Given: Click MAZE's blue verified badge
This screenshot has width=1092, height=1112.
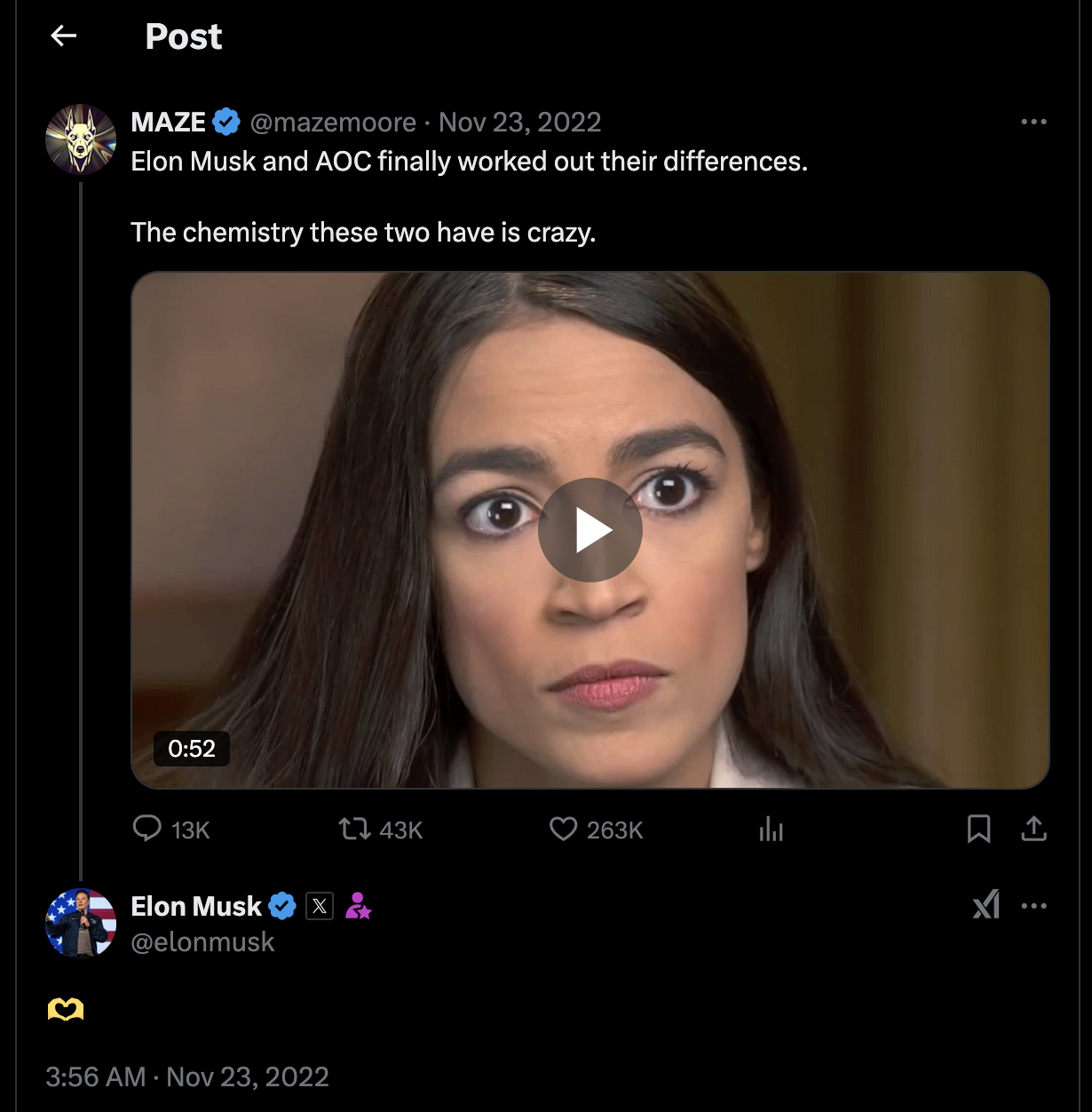Looking at the screenshot, I should click(227, 122).
